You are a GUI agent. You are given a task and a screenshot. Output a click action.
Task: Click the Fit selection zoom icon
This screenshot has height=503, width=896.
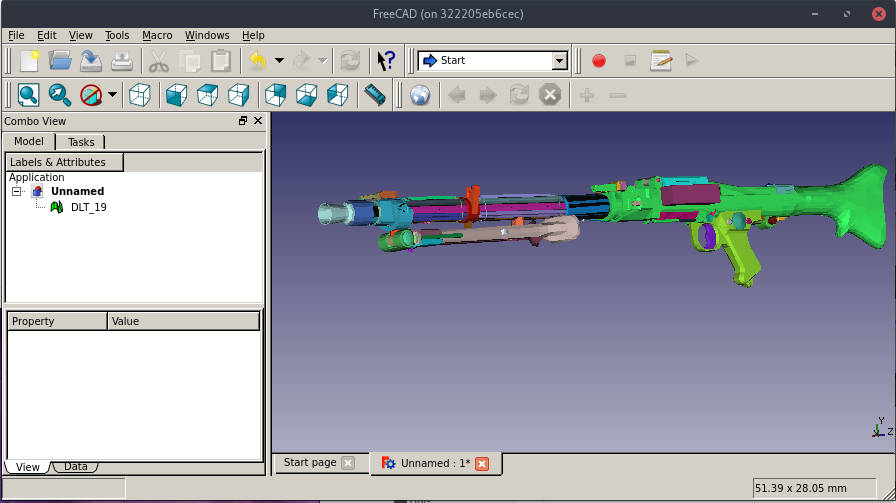60,95
